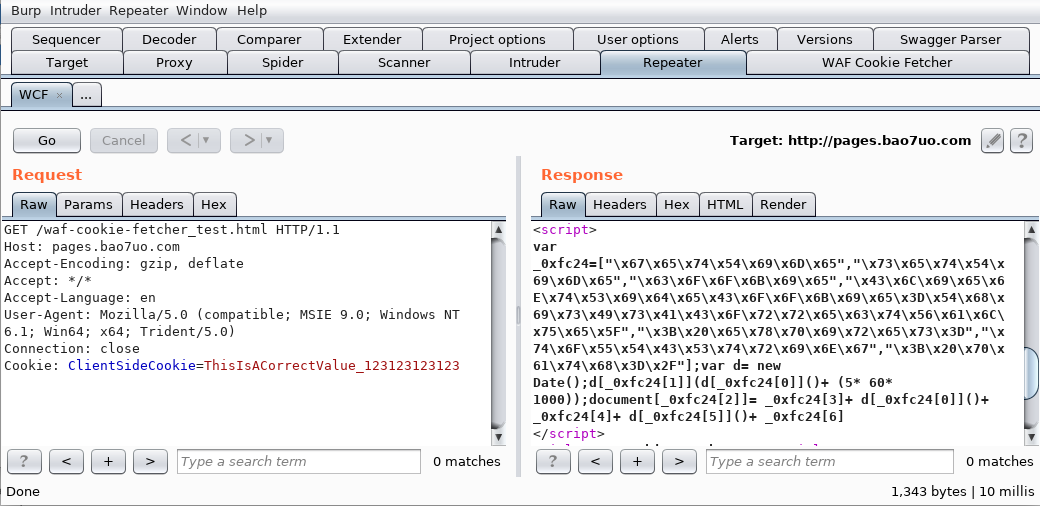
Task: Click request pane scrollbar down arrow
Action: coord(499,437)
